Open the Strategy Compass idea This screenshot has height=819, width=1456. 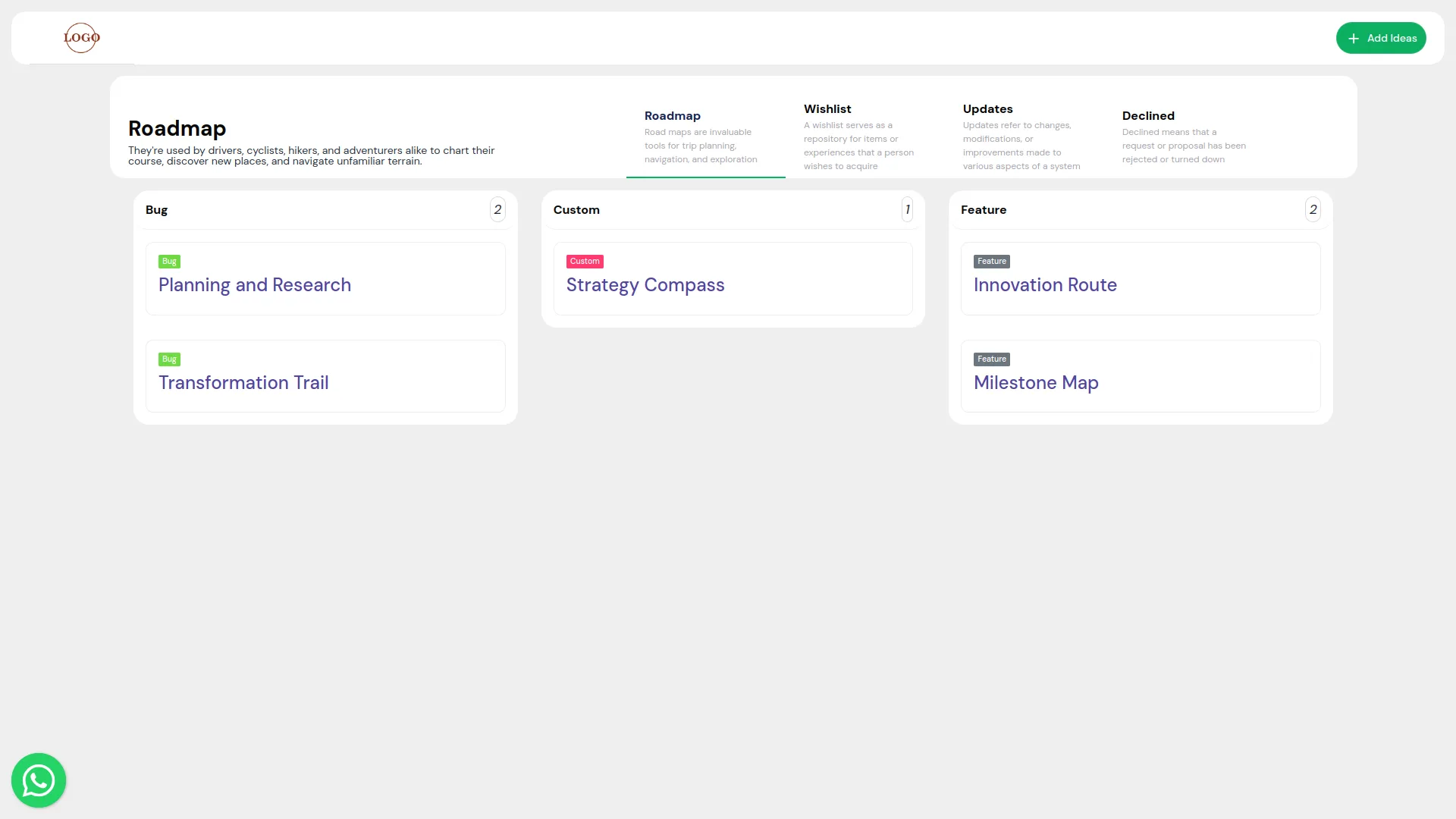pyautogui.click(x=645, y=284)
